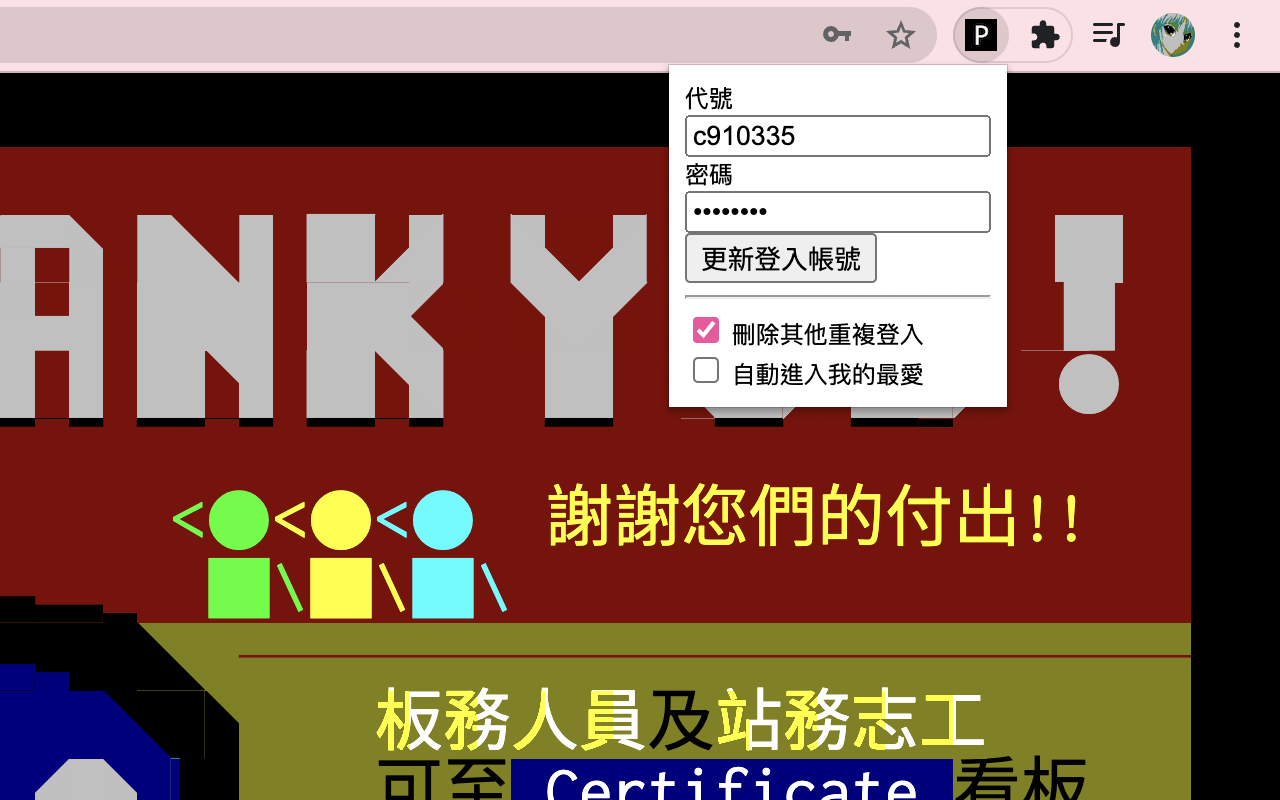The width and height of the screenshot is (1280, 800).
Task: Open Chrome's password manager key icon
Action: point(837,34)
